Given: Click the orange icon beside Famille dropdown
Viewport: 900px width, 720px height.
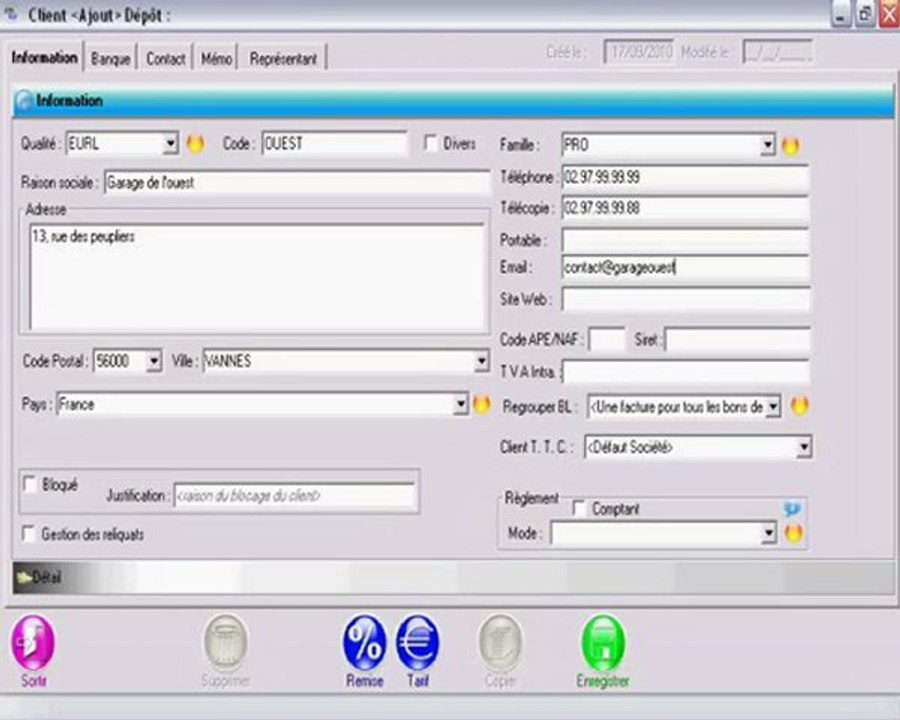Looking at the screenshot, I should point(790,146).
